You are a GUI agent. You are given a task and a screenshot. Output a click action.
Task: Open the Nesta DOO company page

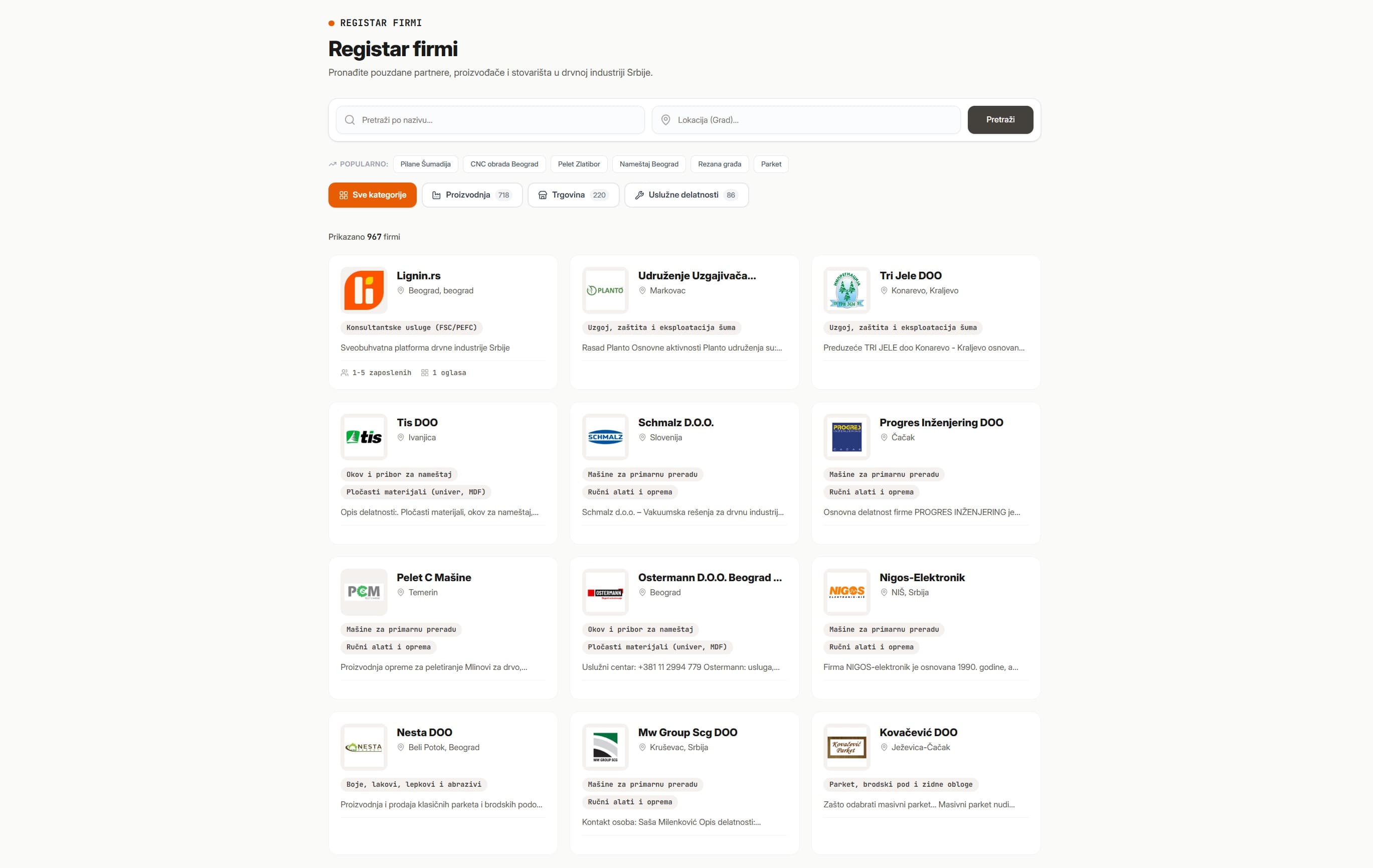424,732
